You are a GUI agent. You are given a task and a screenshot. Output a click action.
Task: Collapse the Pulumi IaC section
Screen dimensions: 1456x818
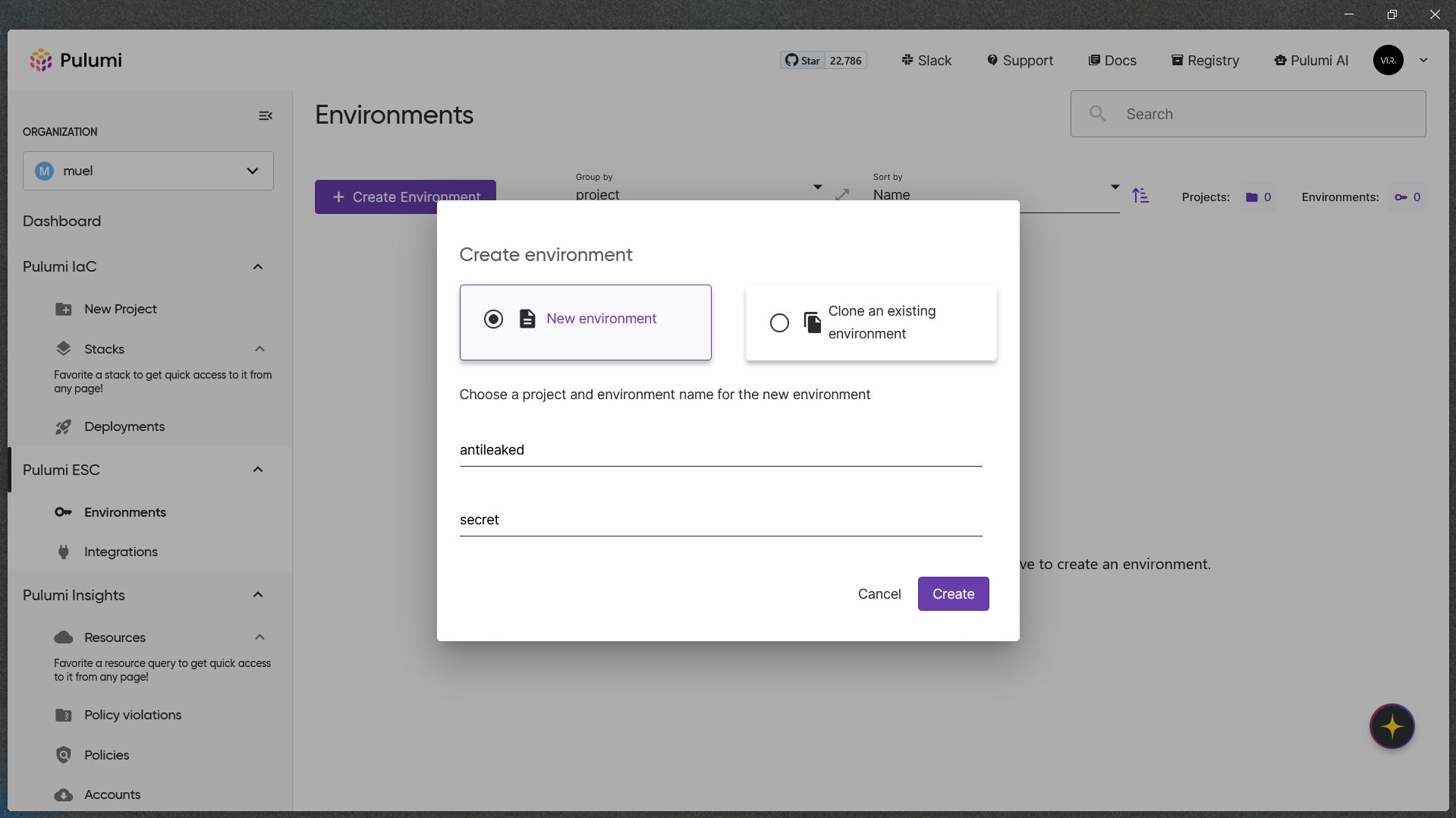258,266
